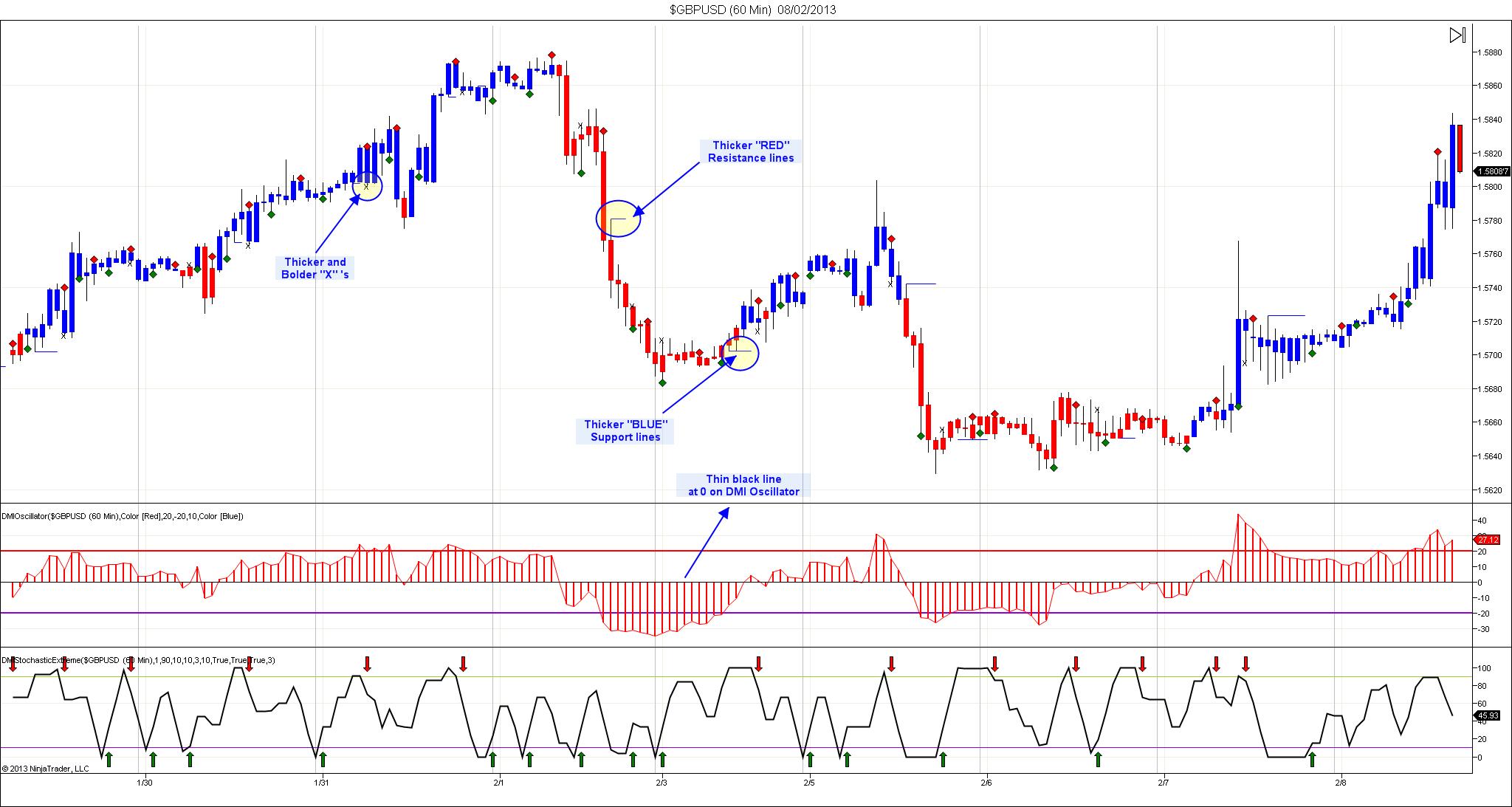1512x807 pixels.
Task: Click the 2/8 date label on time axis
Action: (1341, 783)
